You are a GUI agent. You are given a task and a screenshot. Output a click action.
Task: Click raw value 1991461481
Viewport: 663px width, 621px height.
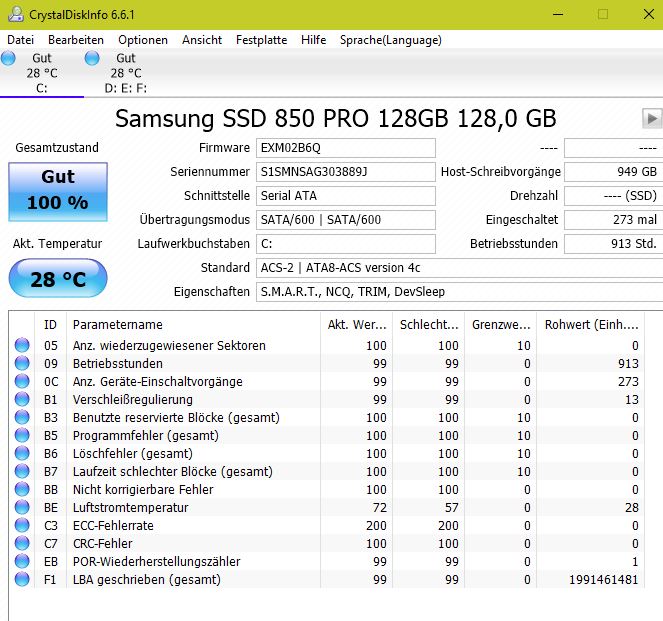[603, 580]
